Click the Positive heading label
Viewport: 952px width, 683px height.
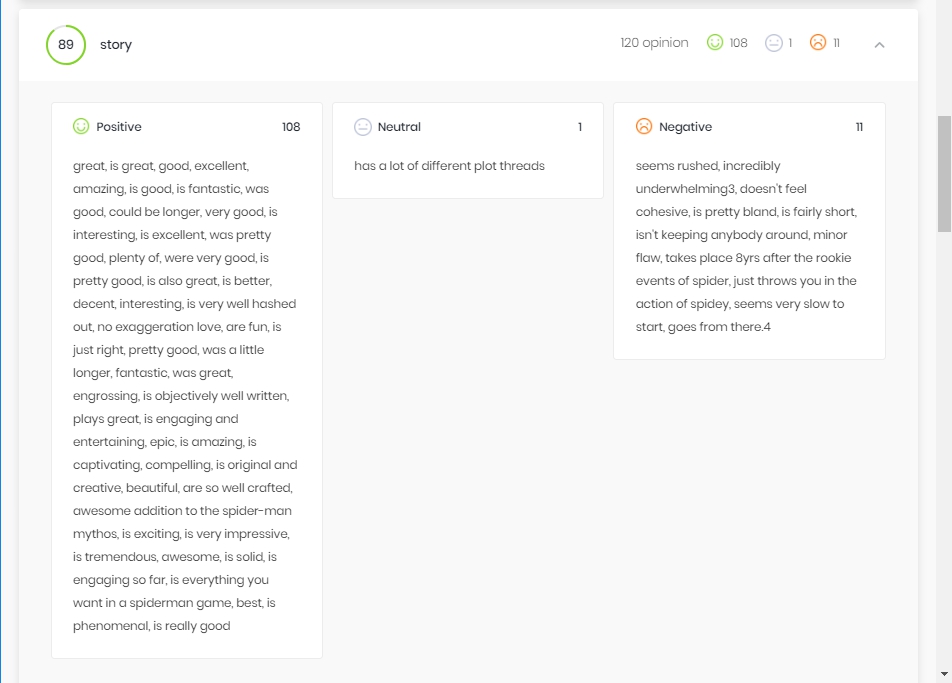(119, 127)
